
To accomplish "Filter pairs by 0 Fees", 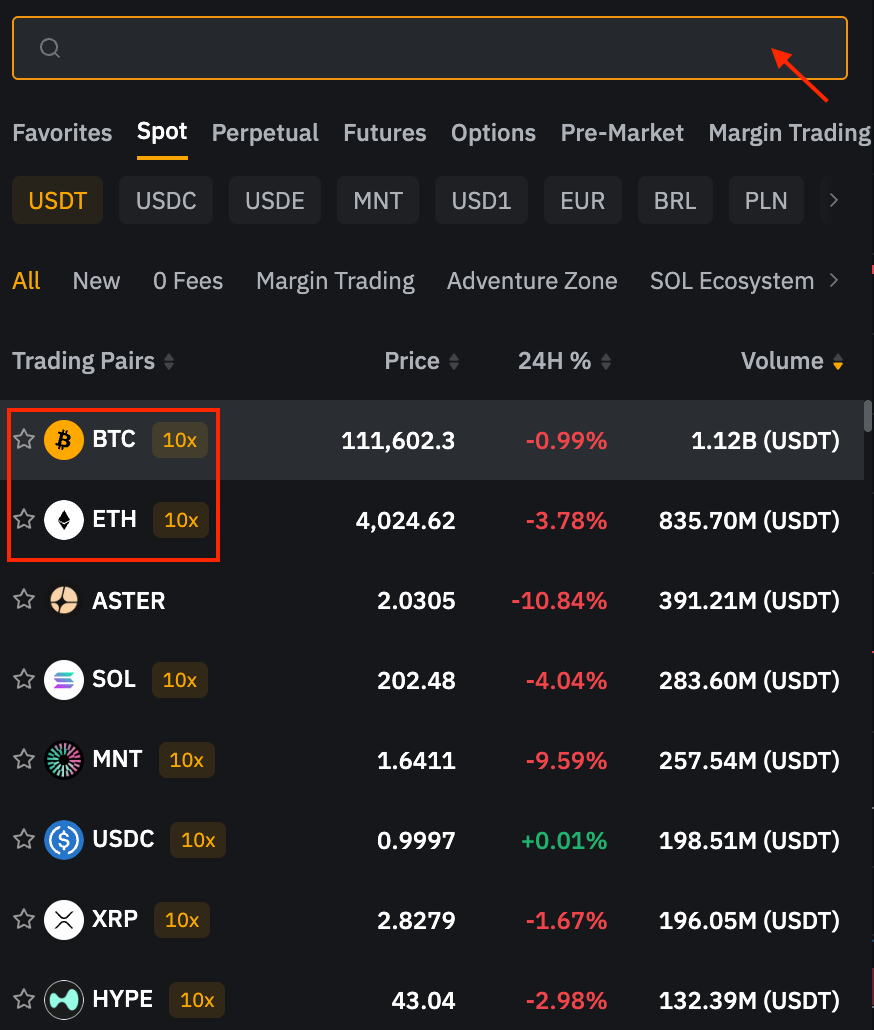I will (x=188, y=281).
